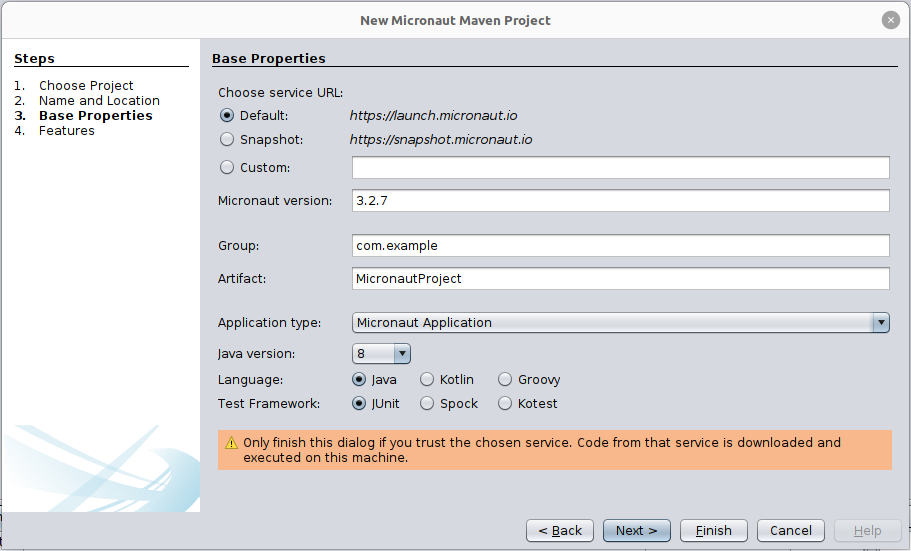
Task: Choose the Custom service URL radio button
Action: (x=227, y=167)
